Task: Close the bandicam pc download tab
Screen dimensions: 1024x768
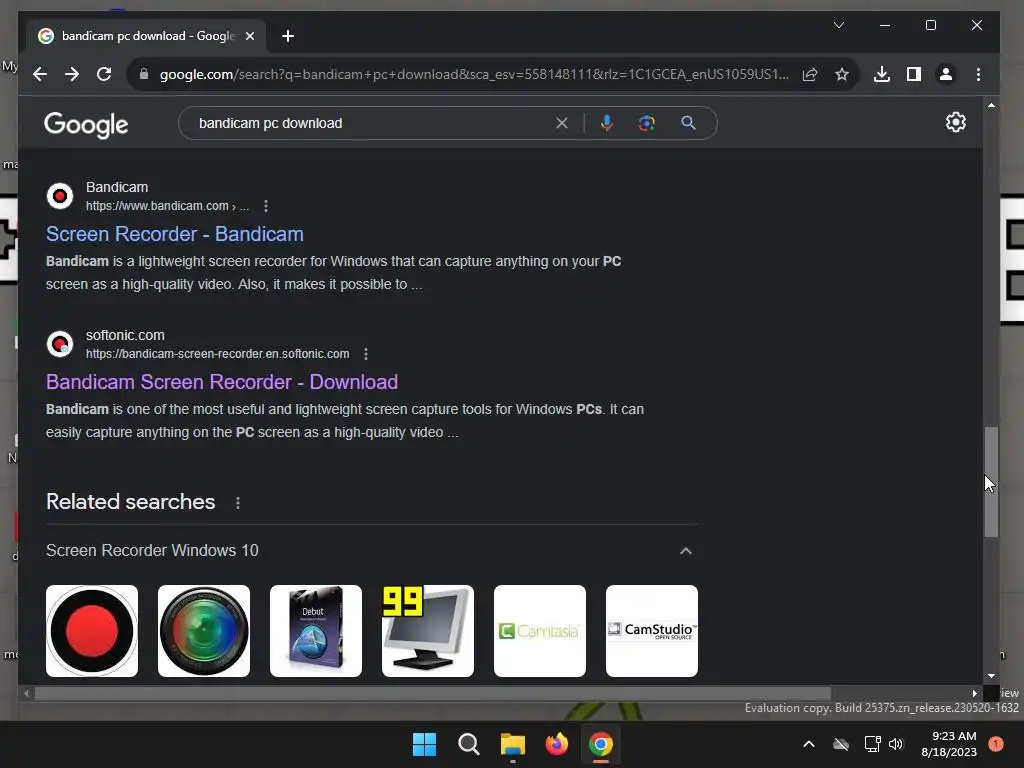Action: pyautogui.click(x=249, y=36)
